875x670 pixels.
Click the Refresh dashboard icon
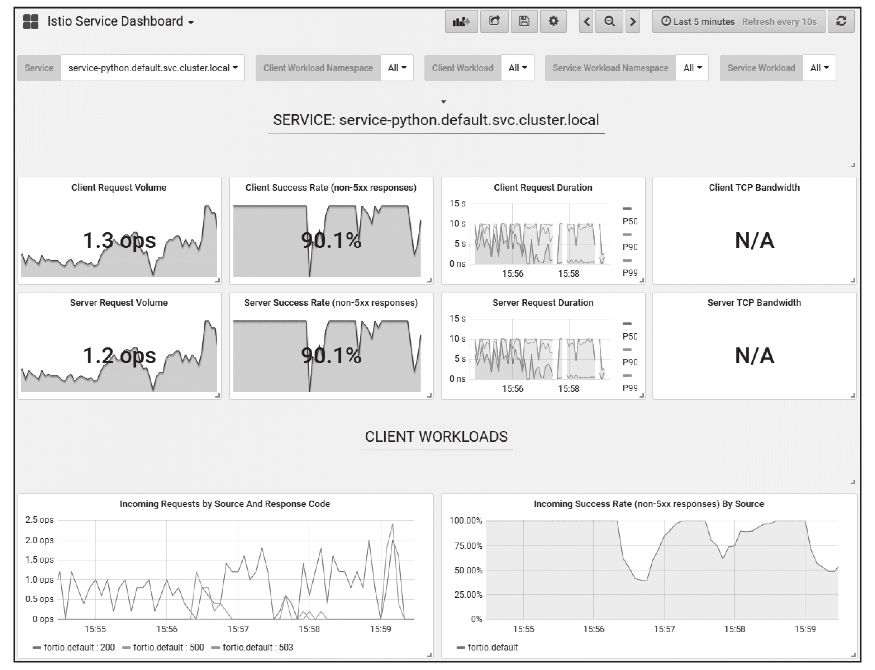pos(841,21)
